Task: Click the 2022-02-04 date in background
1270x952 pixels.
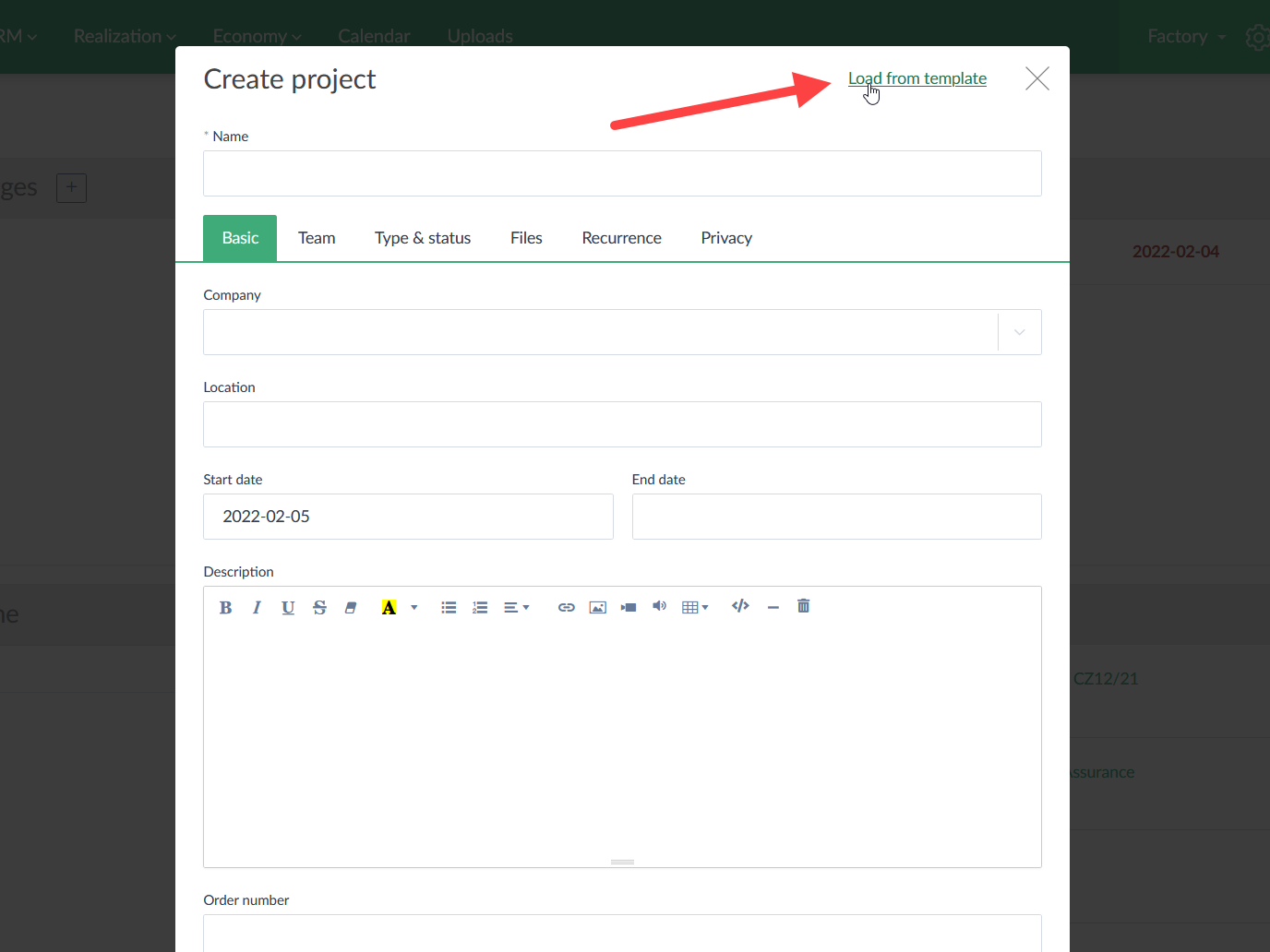Action: (1176, 251)
